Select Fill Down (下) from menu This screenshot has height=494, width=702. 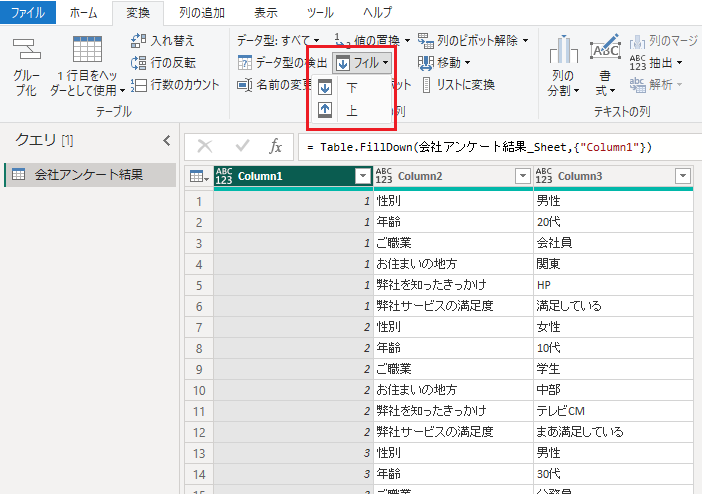[x=352, y=88]
